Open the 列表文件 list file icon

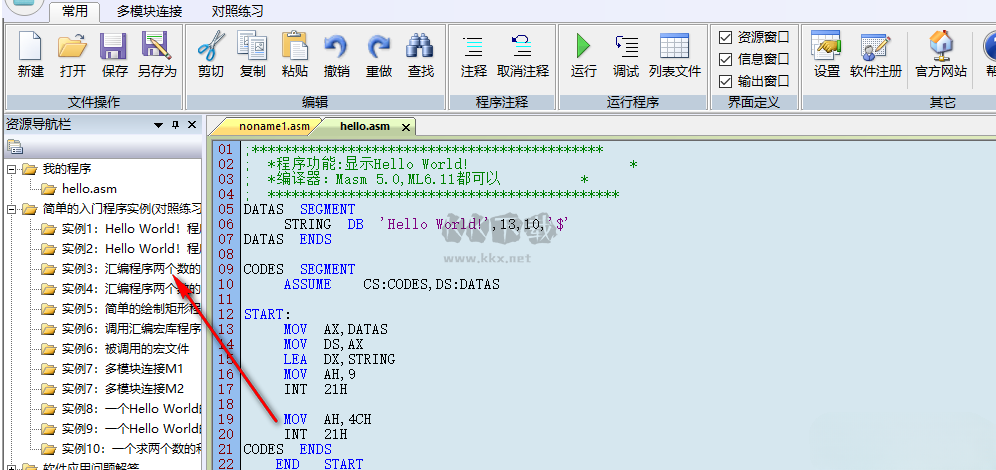coord(675,47)
